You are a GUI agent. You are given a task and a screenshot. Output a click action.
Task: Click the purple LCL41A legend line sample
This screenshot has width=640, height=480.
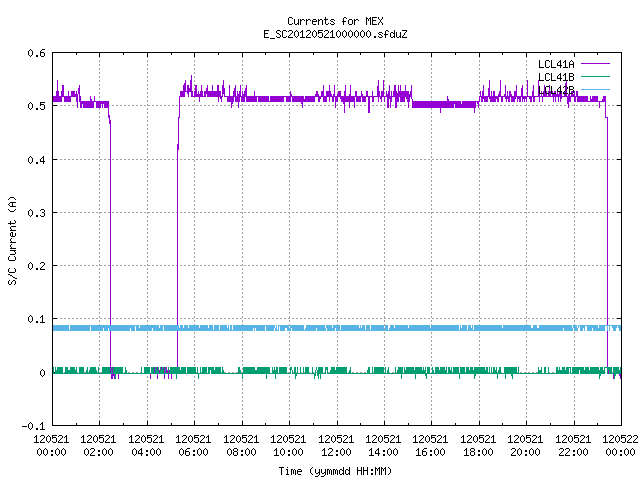pyautogui.click(x=595, y=64)
